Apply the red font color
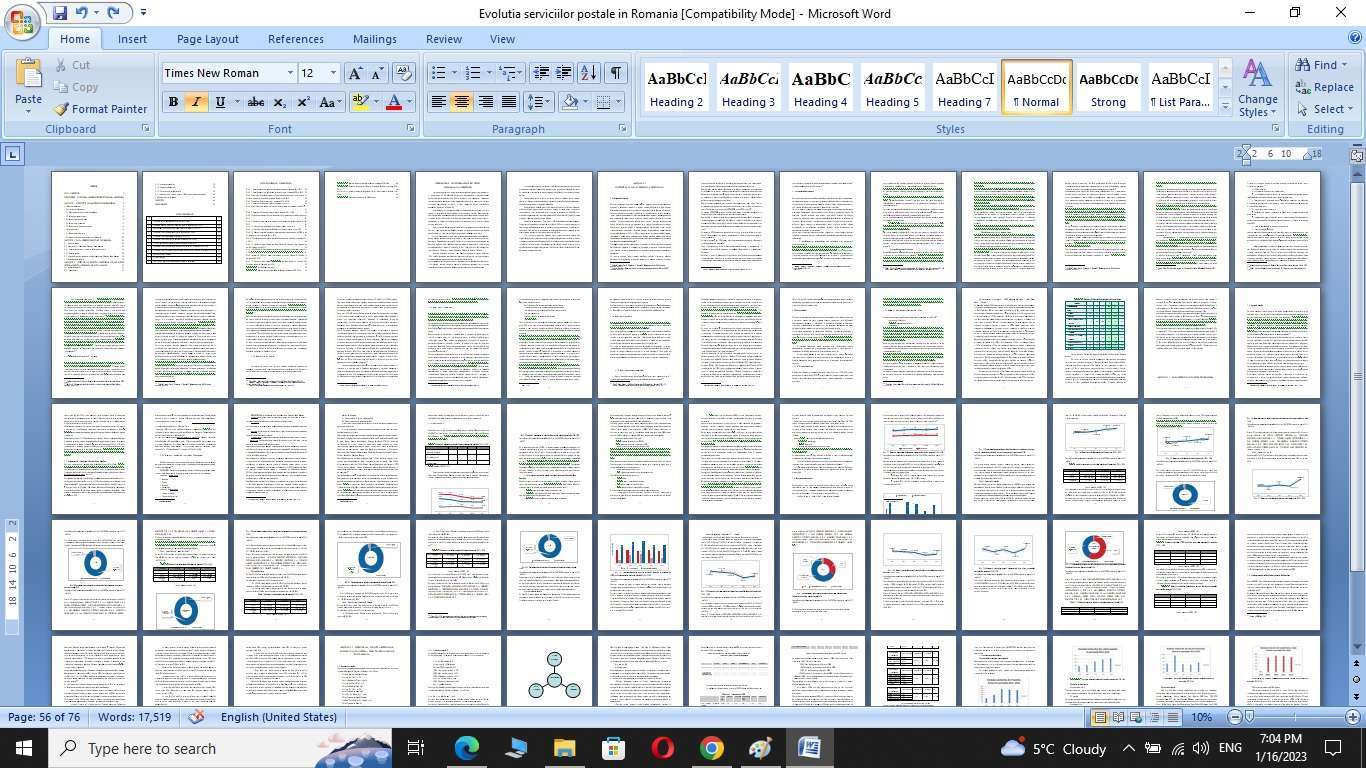This screenshot has width=1366, height=768. pos(394,102)
